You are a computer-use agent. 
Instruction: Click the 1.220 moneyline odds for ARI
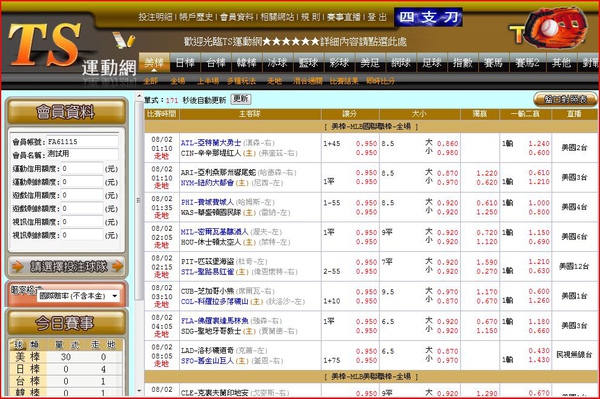(487, 173)
